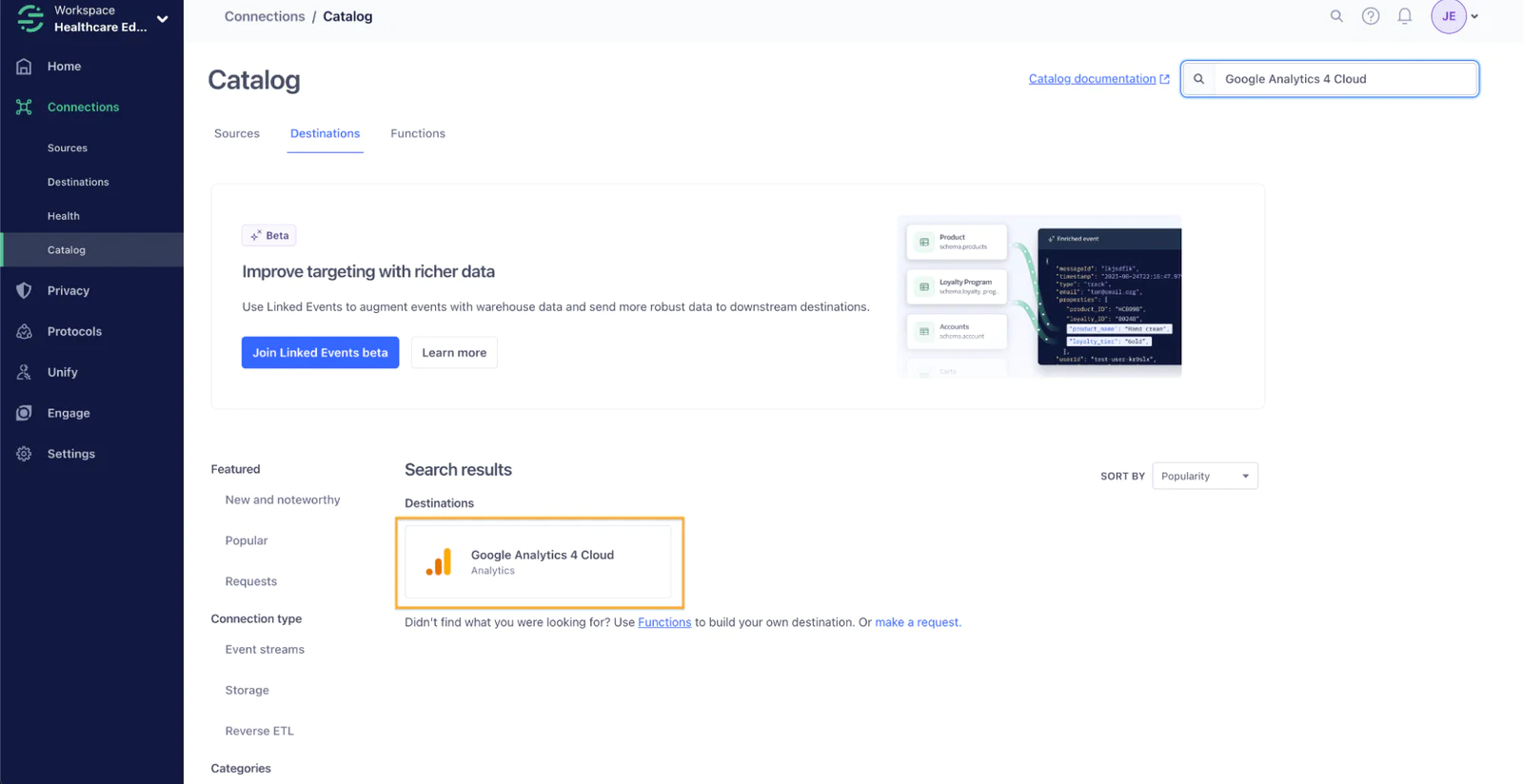Viewport: 1523px width, 784px height.
Task: Filter by Reverse ETL connection type
Action: (260, 731)
